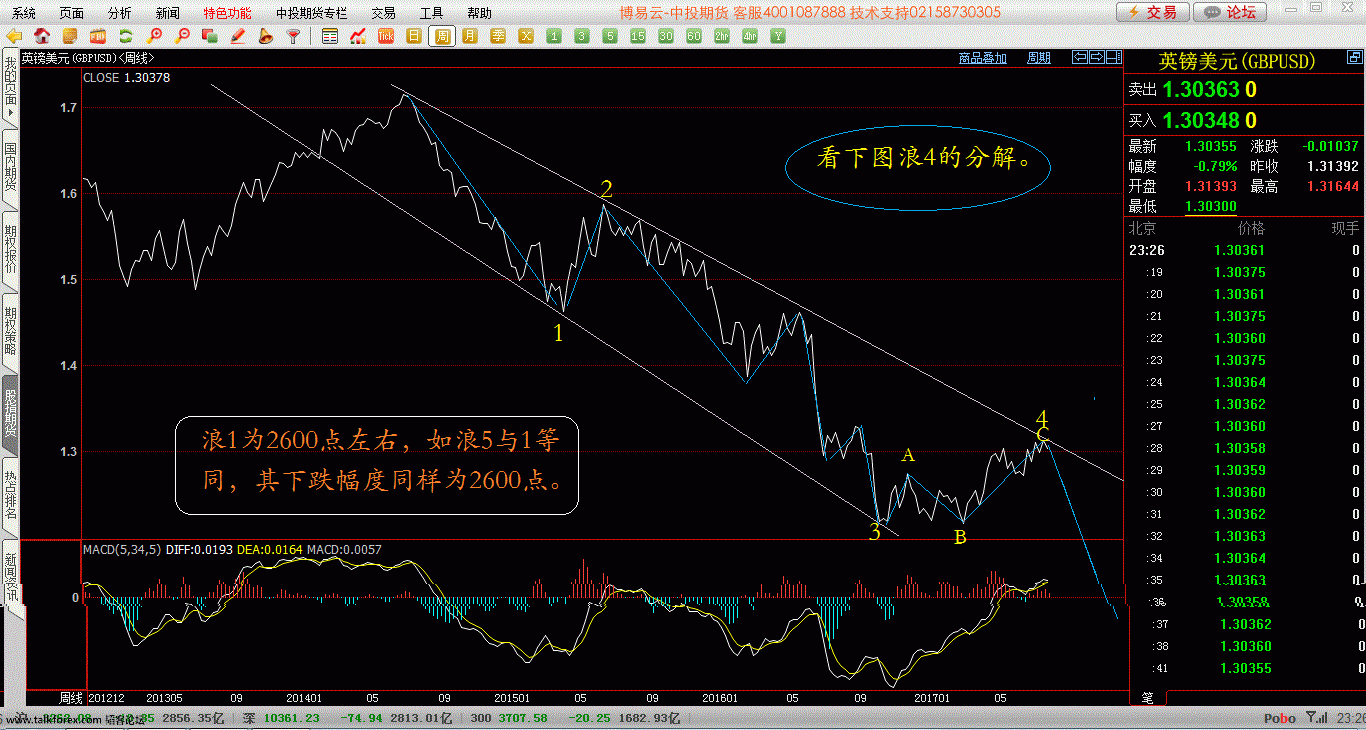Select the 2hr period button

[x=722, y=36]
